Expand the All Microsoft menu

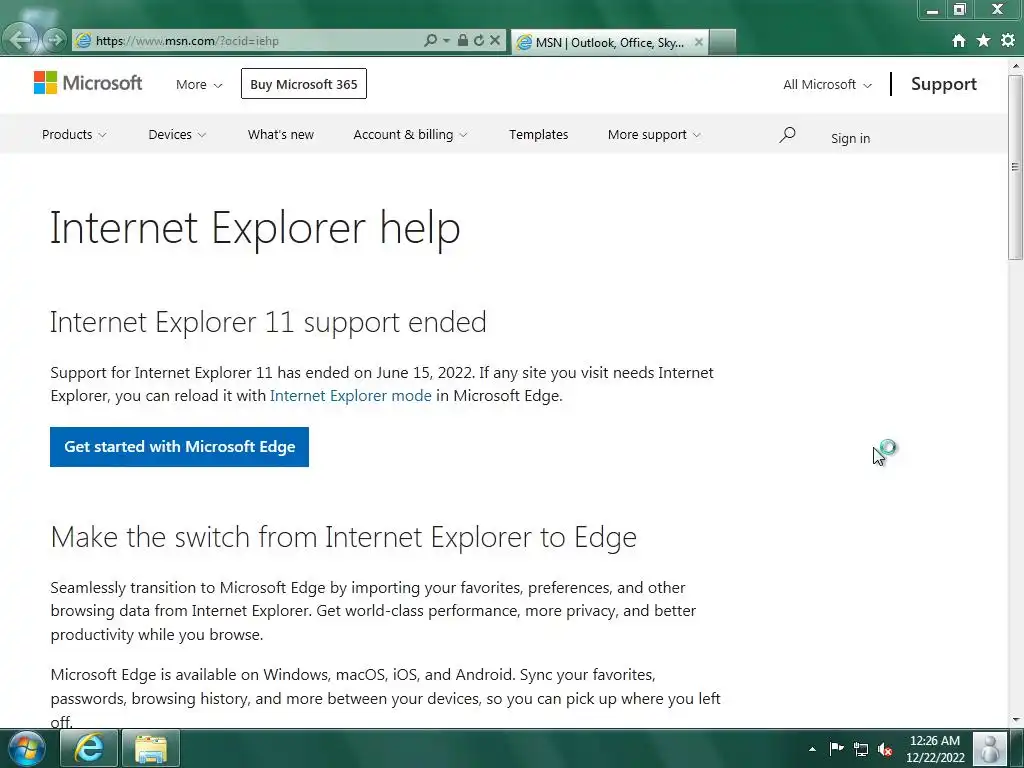coord(827,84)
